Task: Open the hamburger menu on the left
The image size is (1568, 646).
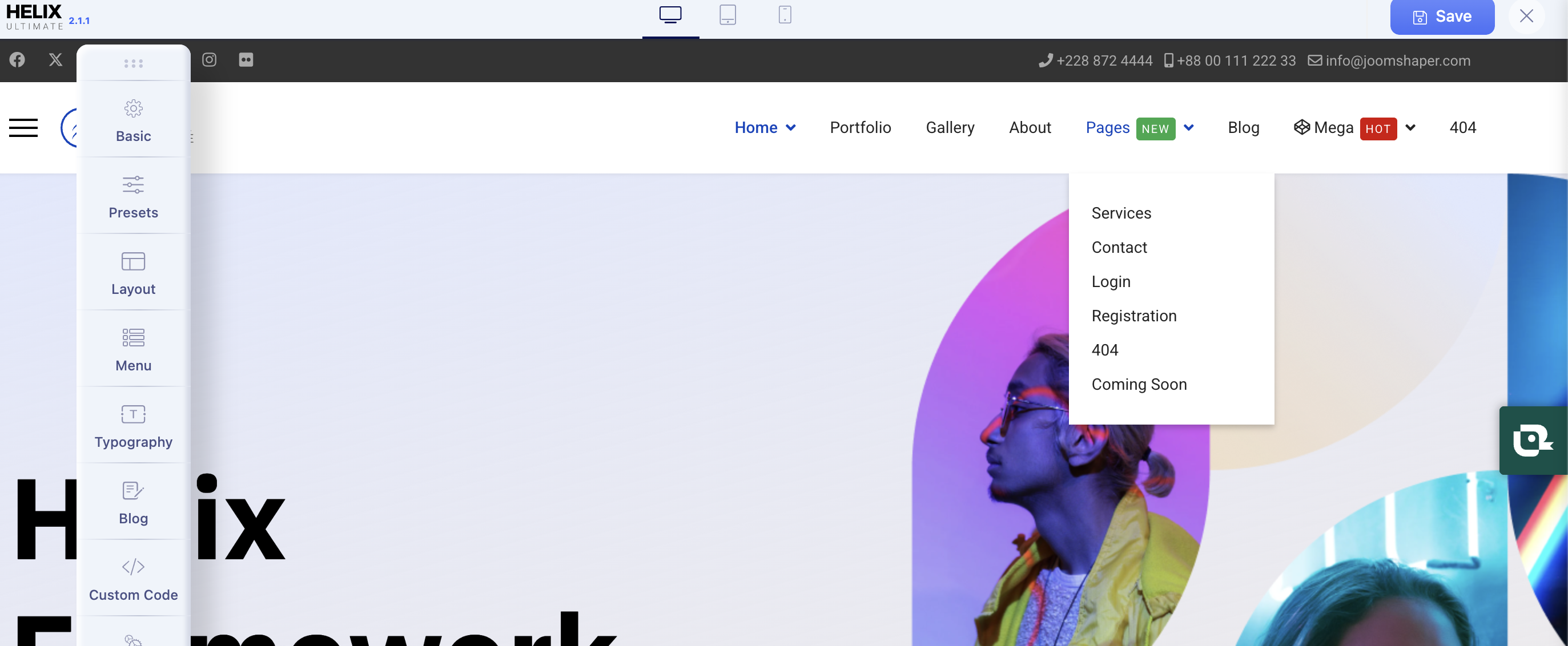Action: pos(23,128)
